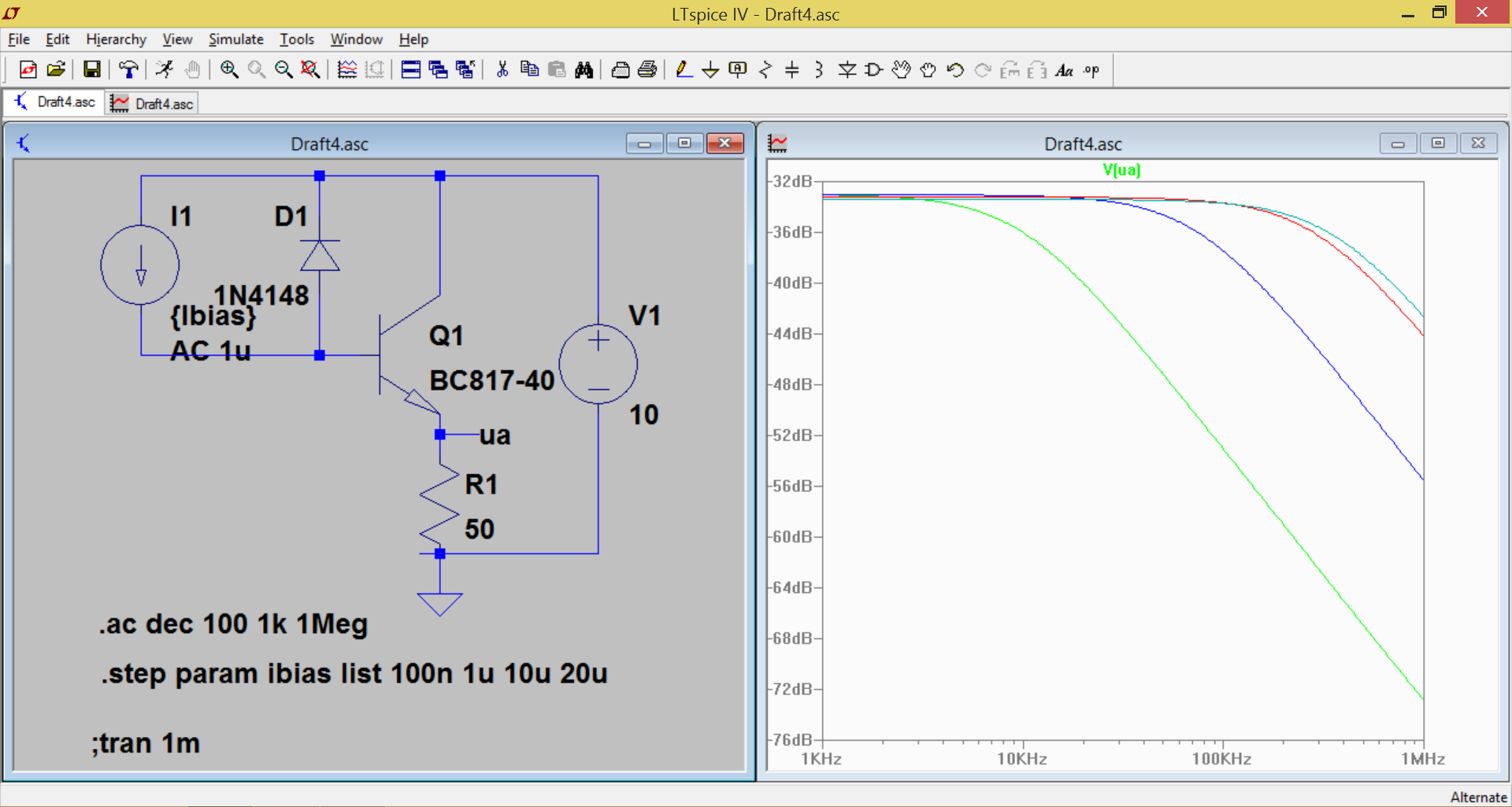This screenshot has height=807, width=1512.
Task: Click the R1 resistor name label
Action: click(x=481, y=484)
